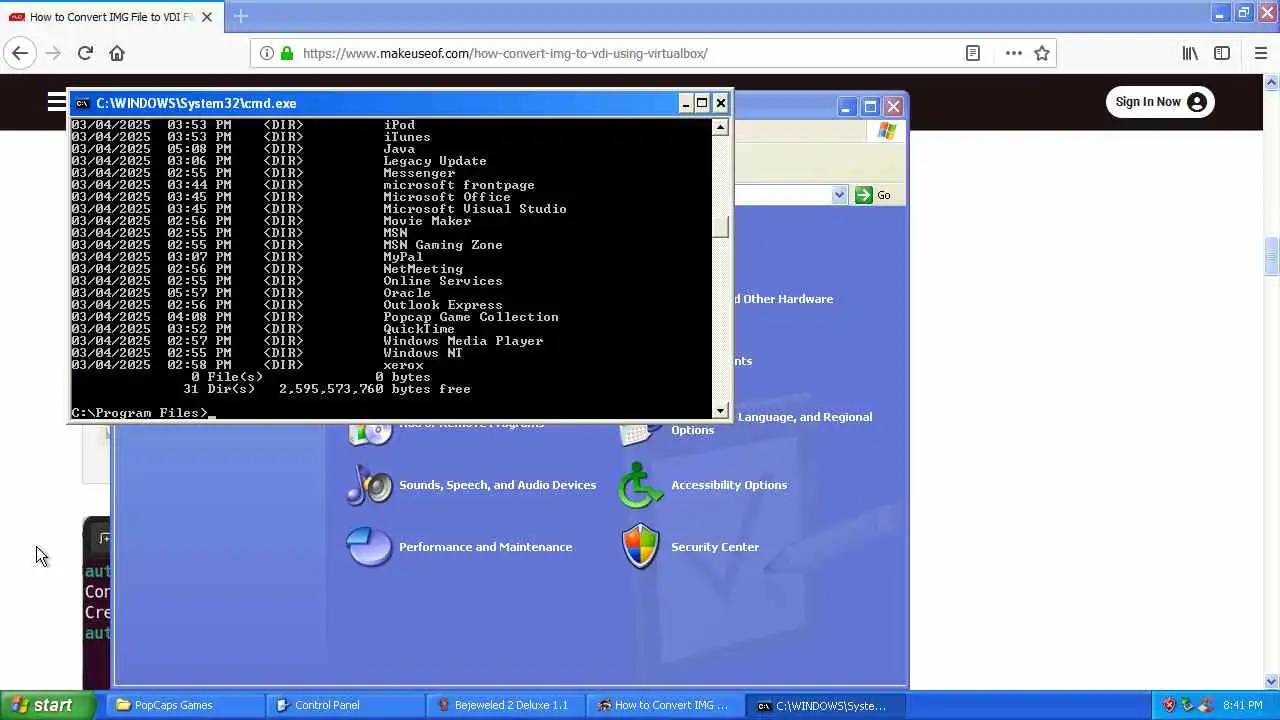Screen dimensions: 1280x720
Task: Click the Performance and Maintenance pie icon
Action: pyautogui.click(x=369, y=547)
